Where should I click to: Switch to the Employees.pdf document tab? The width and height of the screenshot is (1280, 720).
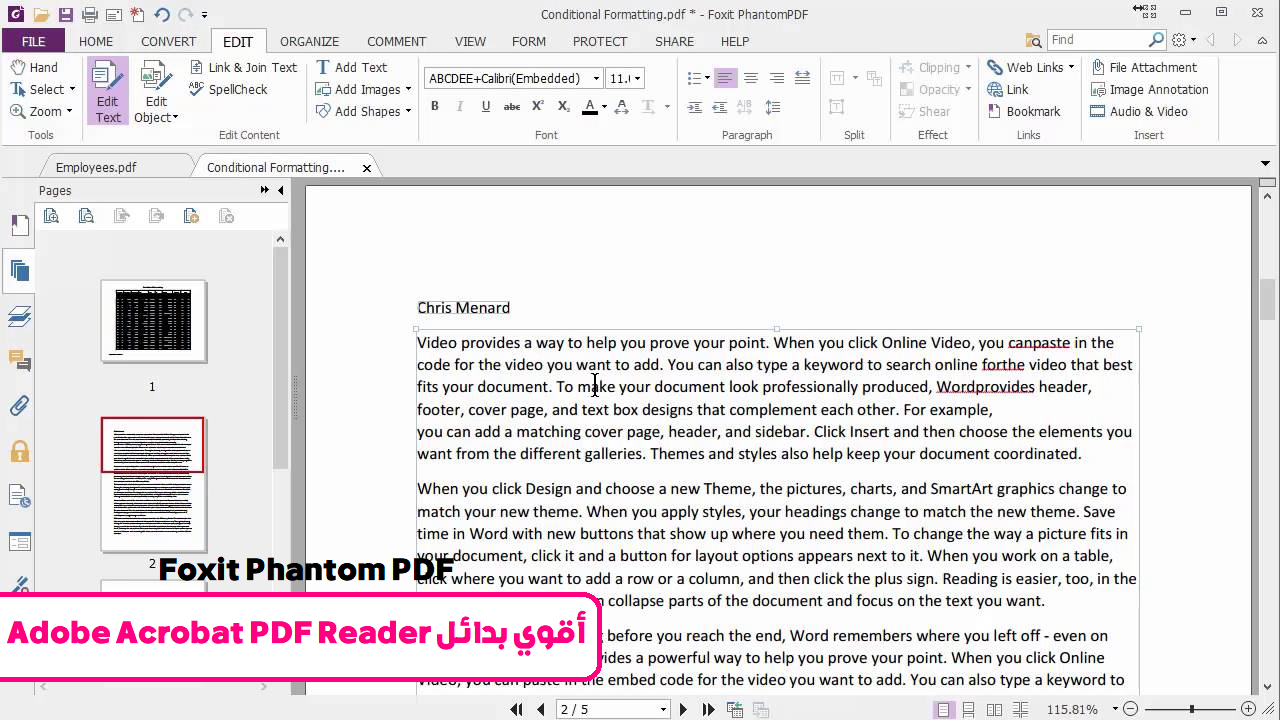point(96,167)
